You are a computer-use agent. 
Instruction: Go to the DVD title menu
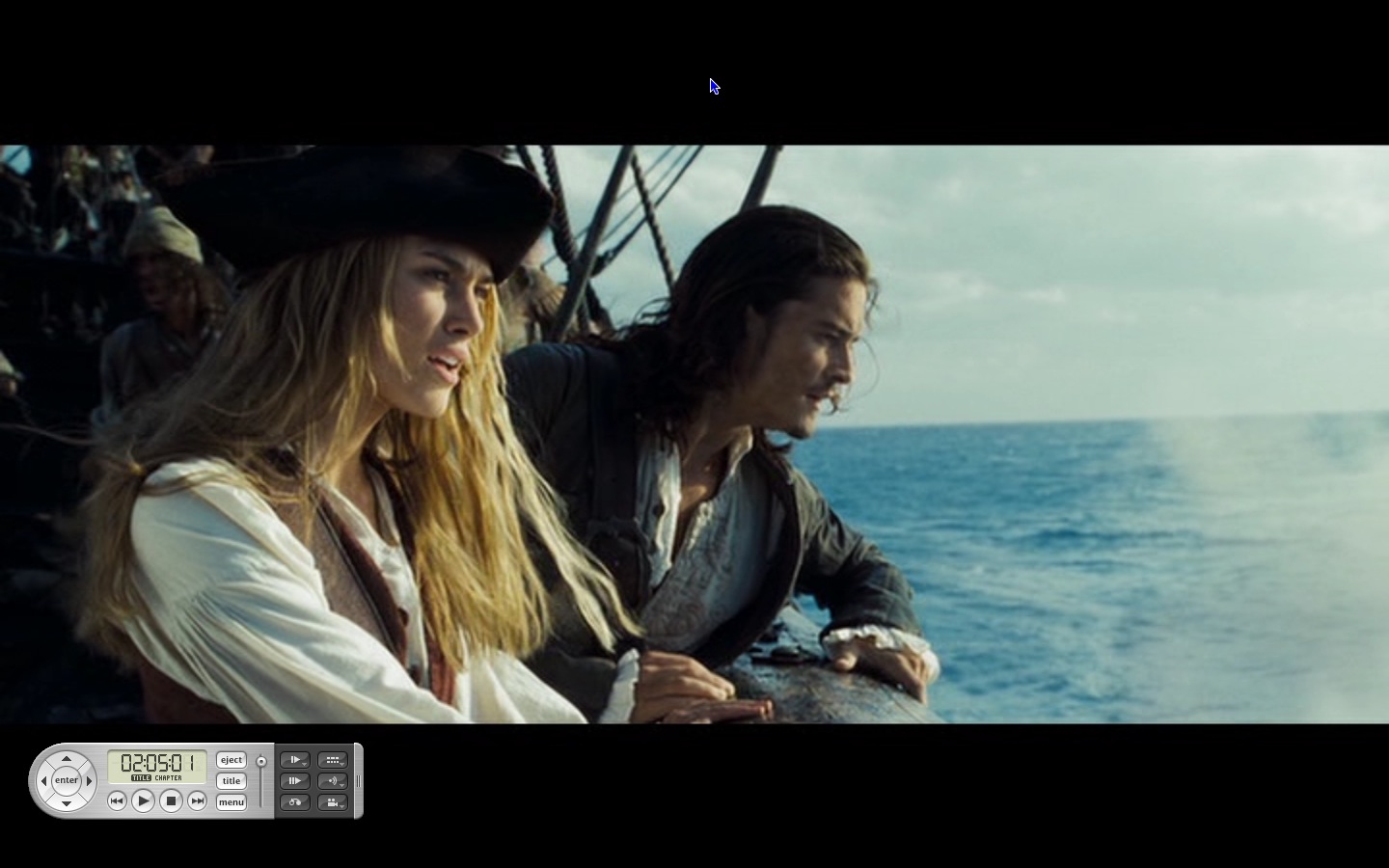click(x=231, y=781)
